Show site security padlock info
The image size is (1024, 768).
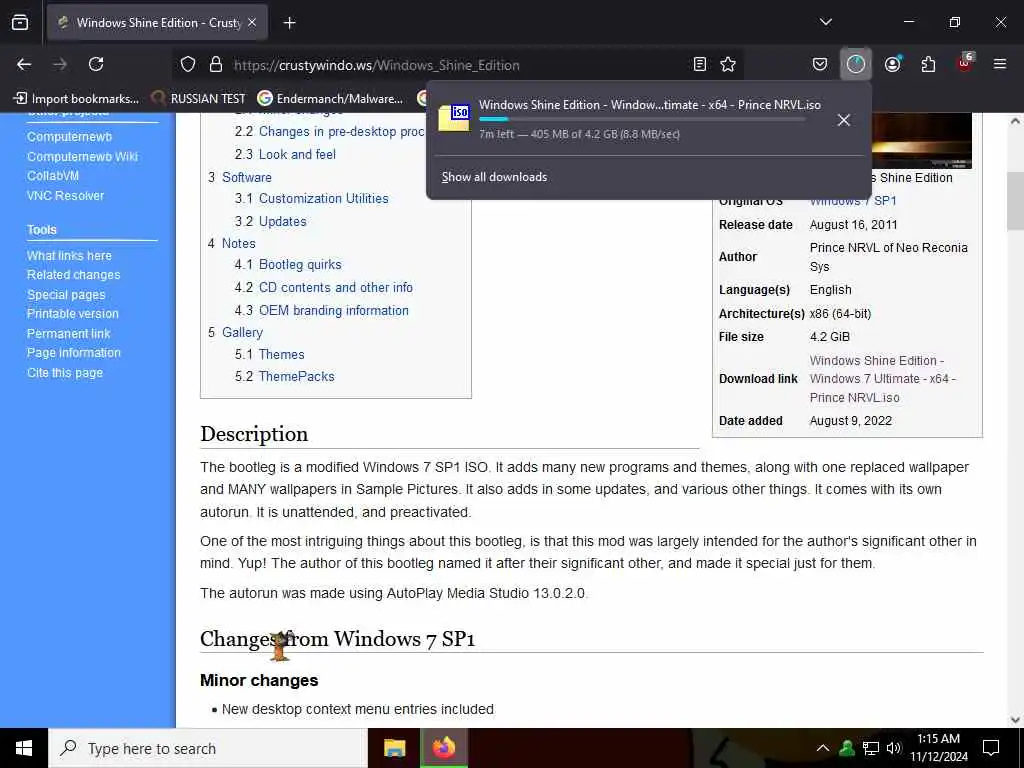[216, 64]
